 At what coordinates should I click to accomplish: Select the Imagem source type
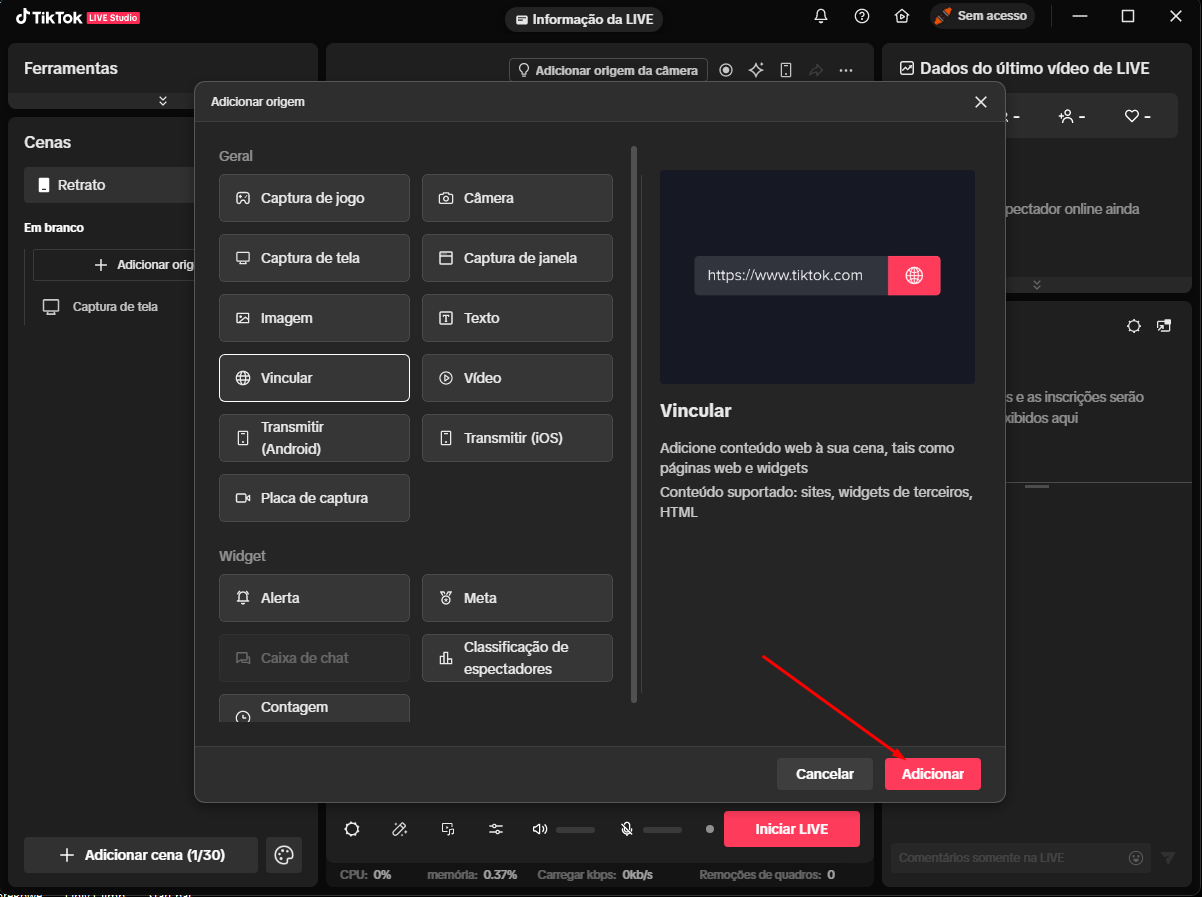coord(314,318)
